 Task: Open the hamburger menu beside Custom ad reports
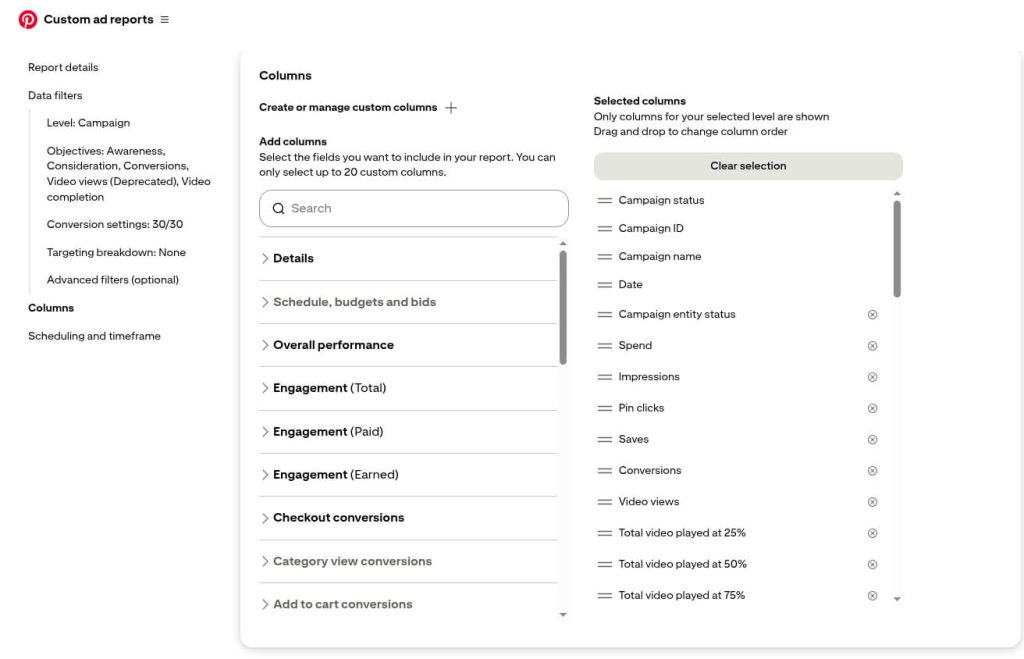[x=166, y=18]
